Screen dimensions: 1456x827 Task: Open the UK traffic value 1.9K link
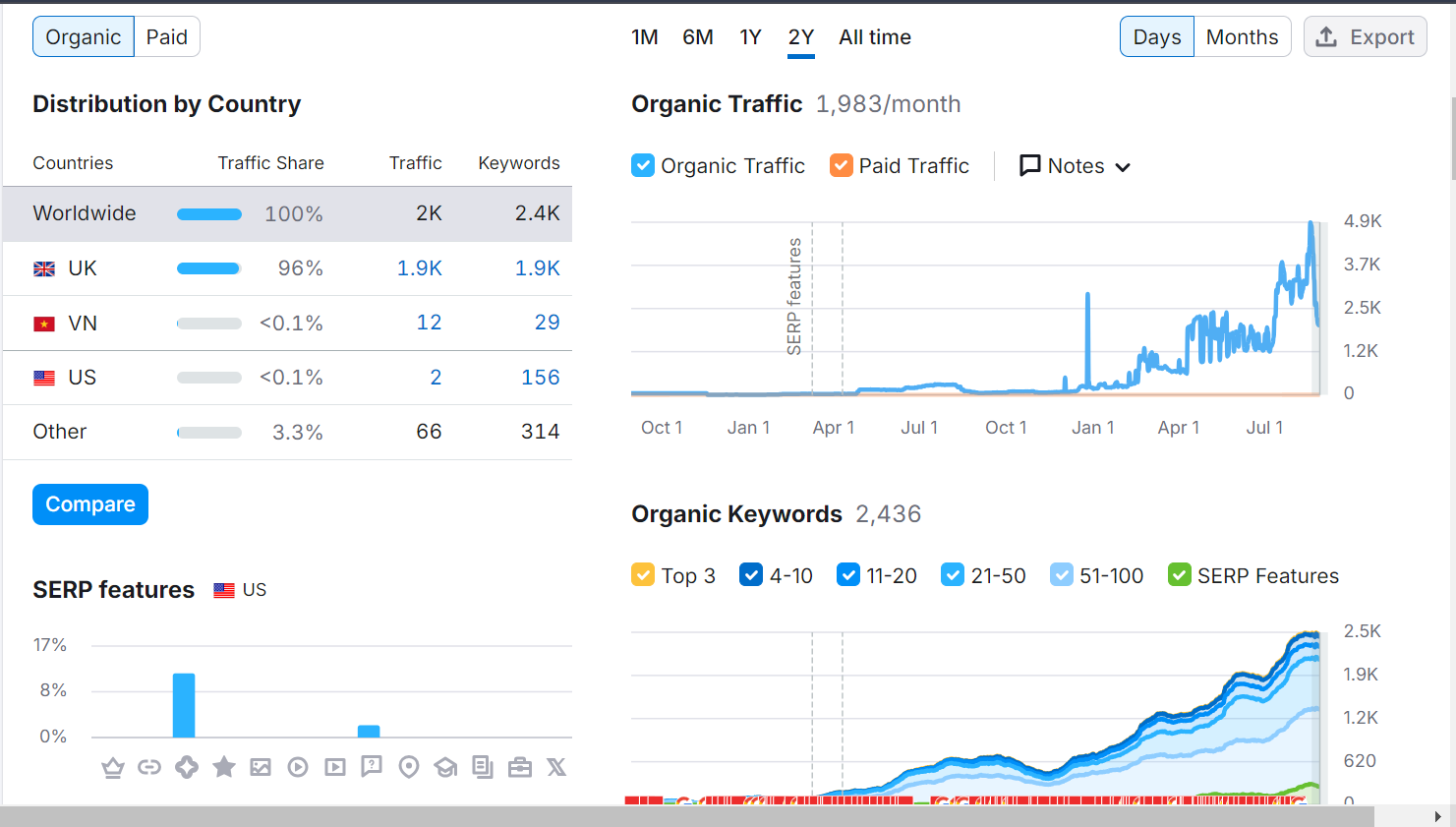coord(420,268)
